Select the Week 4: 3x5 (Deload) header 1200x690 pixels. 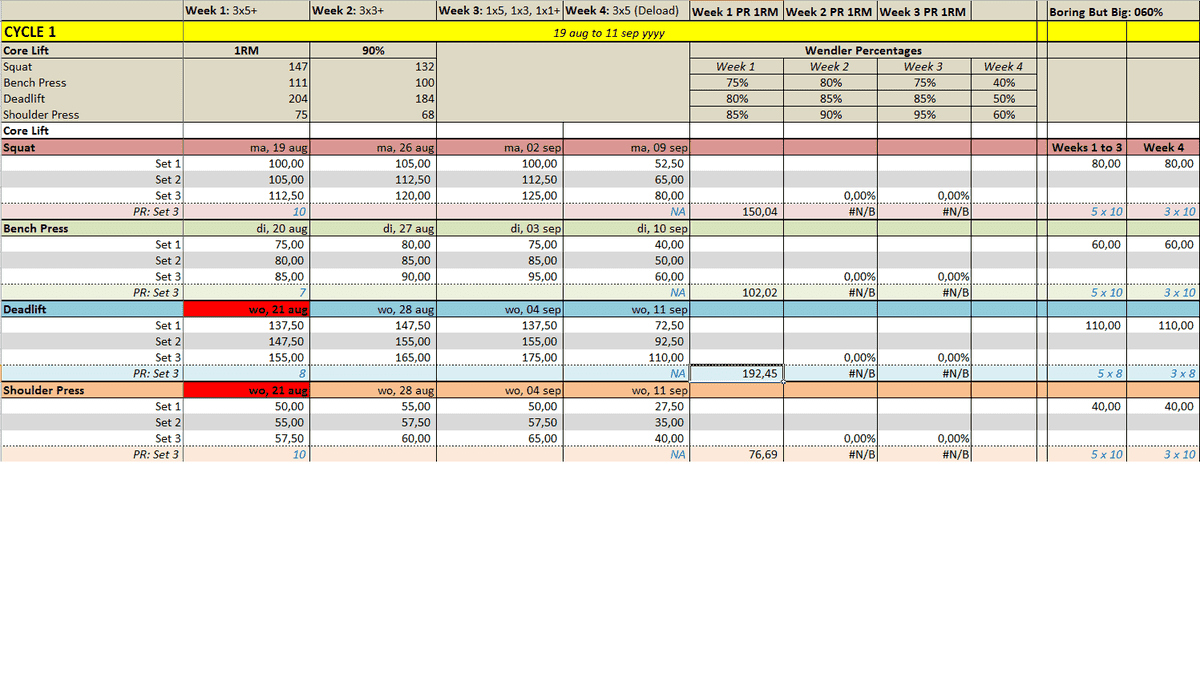point(625,12)
